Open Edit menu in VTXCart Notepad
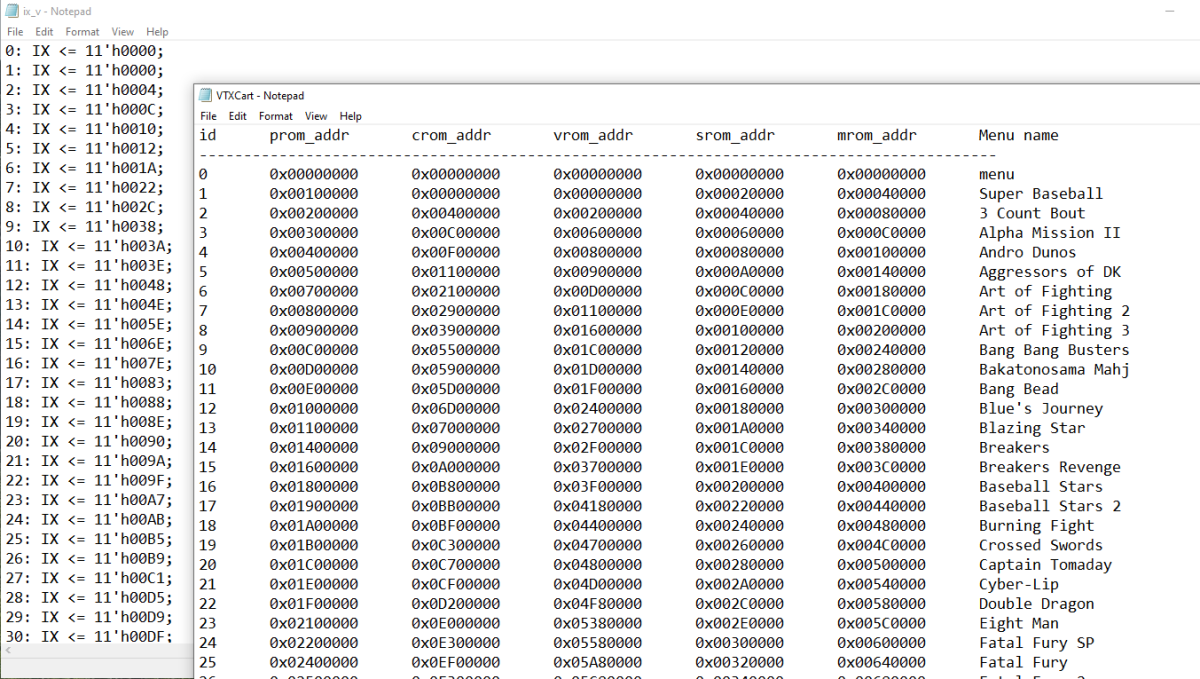The height and width of the screenshot is (679, 1200). tap(237, 116)
